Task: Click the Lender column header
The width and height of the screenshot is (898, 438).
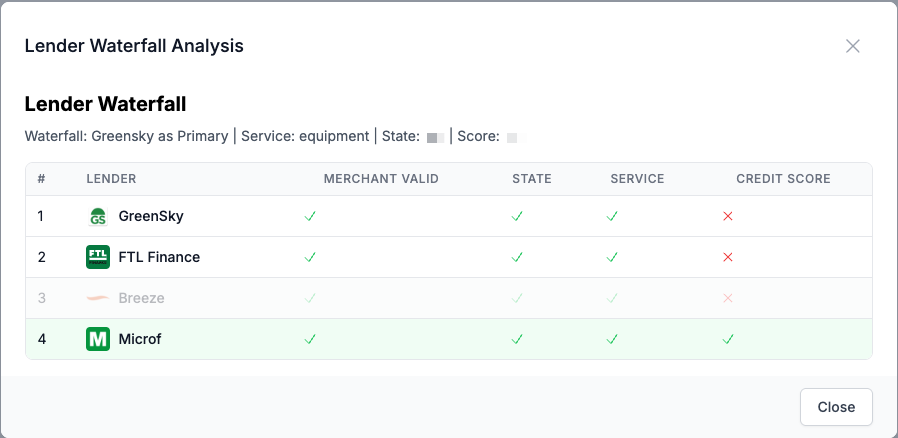Action: [111, 179]
